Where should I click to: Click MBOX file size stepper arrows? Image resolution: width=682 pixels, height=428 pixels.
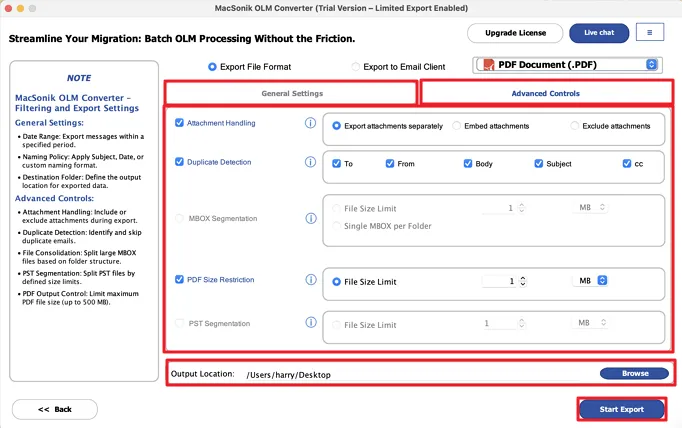pyautogui.click(x=522, y=208)
